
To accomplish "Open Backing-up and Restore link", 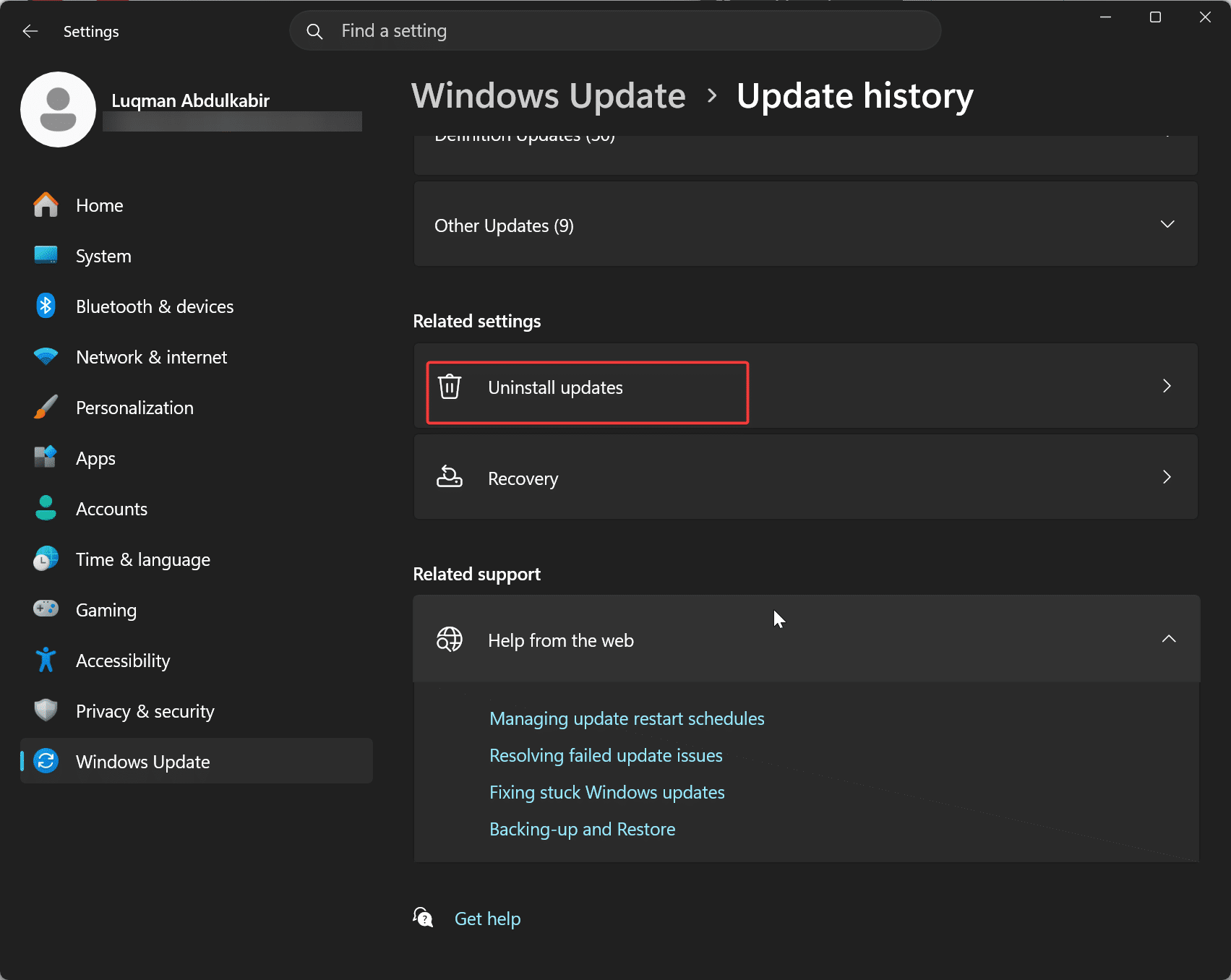I will (x=582, y=829).
